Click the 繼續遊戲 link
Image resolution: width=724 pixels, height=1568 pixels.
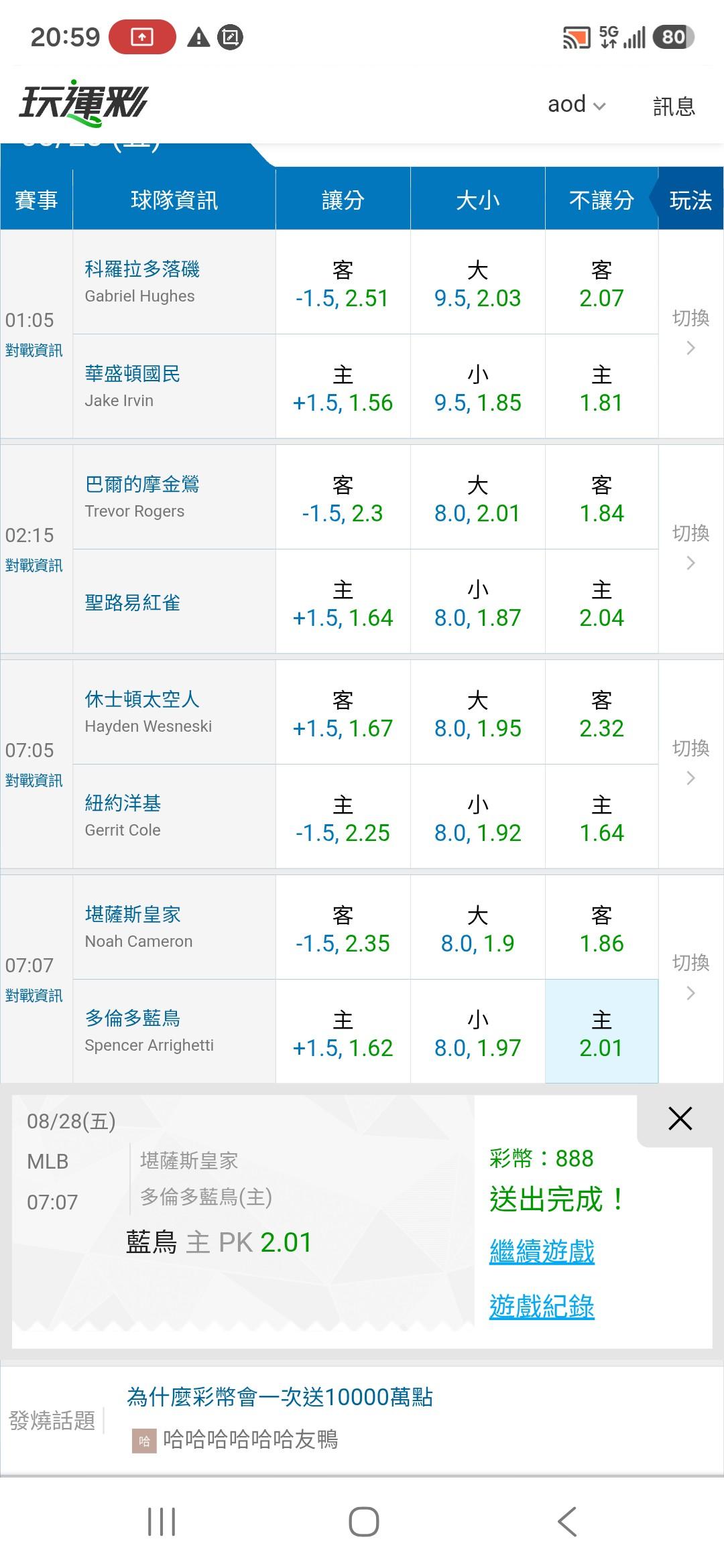[x=542, y=1251]
